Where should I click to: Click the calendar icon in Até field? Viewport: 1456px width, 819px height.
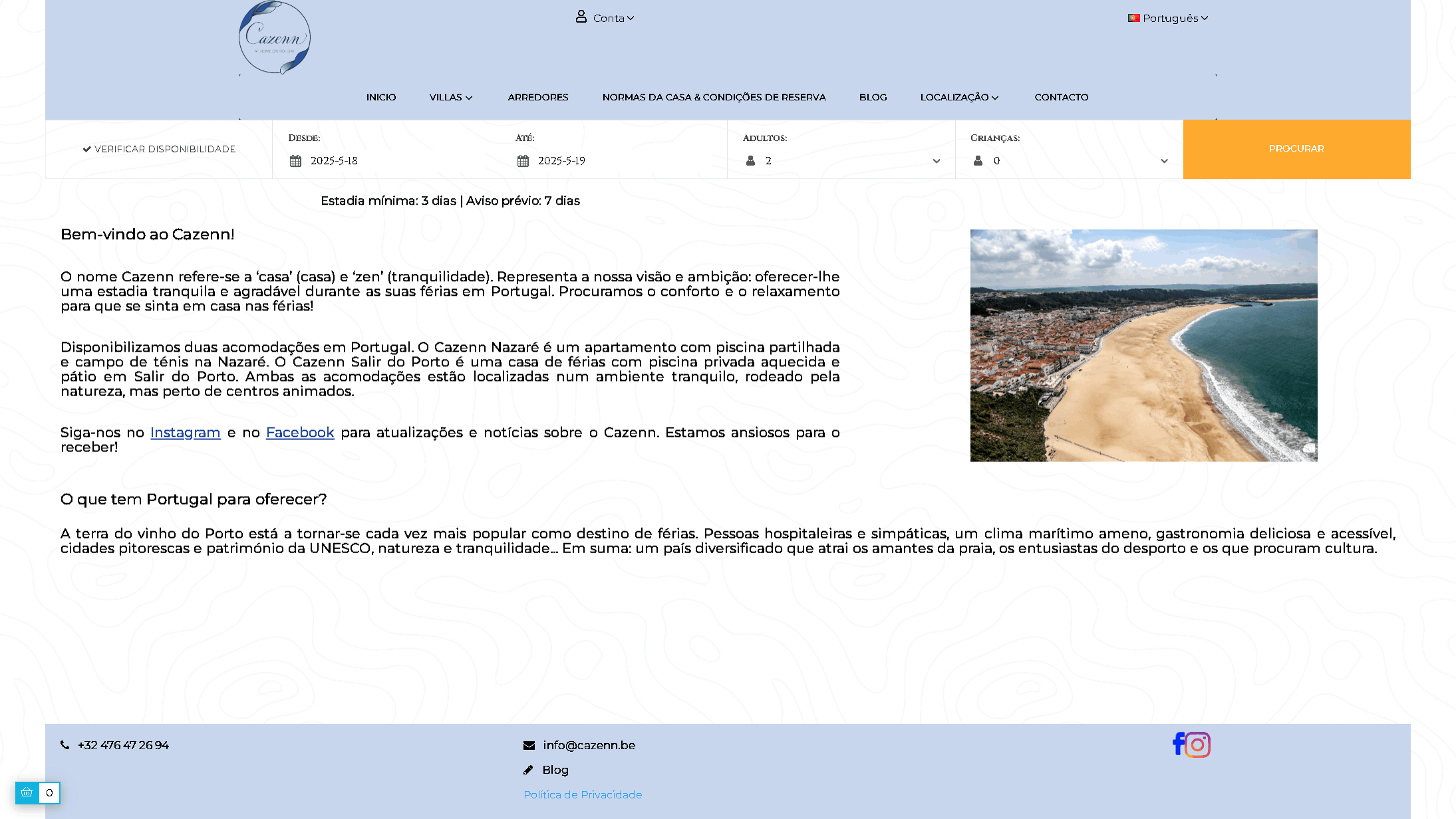pyautogui.click(x=523, y=161)
